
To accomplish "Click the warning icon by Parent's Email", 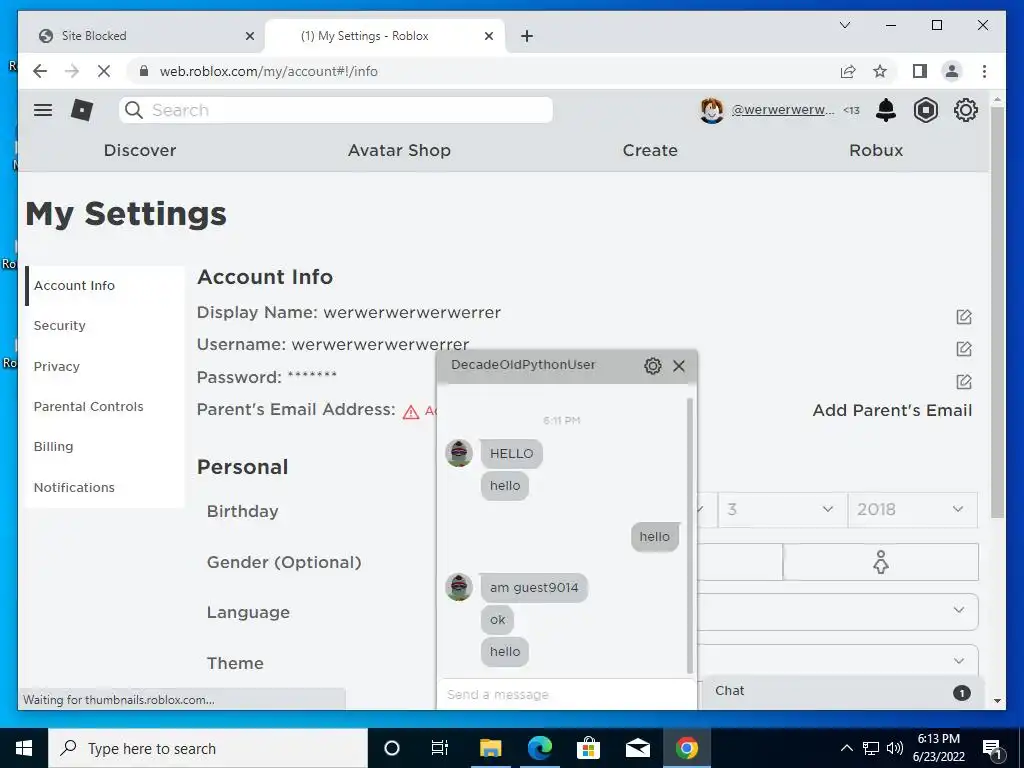I will [x=411, y=412].
